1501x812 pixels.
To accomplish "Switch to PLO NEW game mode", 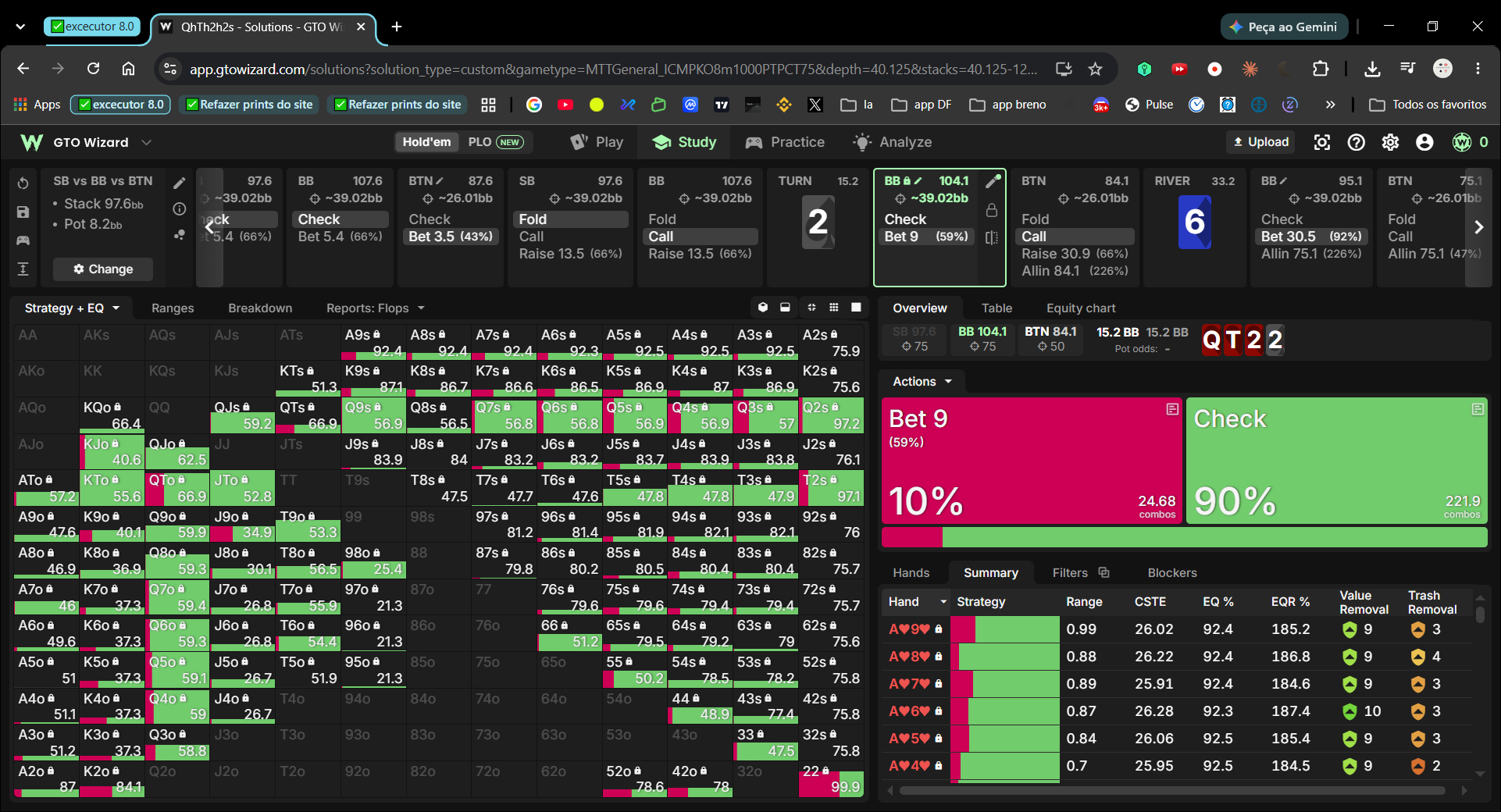I will (495, 142).
